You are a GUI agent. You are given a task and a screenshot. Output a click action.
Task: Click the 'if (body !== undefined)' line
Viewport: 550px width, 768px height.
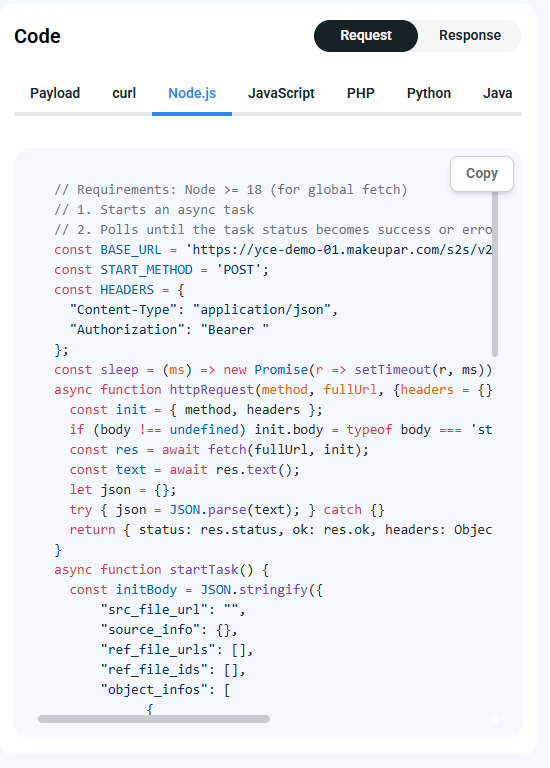point(281,430)
